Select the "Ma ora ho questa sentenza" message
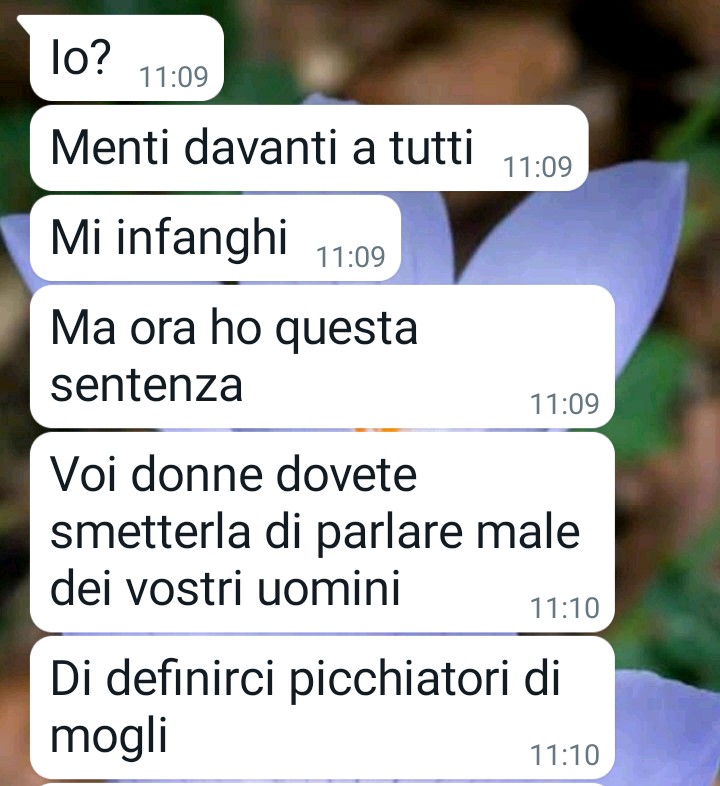720x786 pixels. tap(322, 356)
